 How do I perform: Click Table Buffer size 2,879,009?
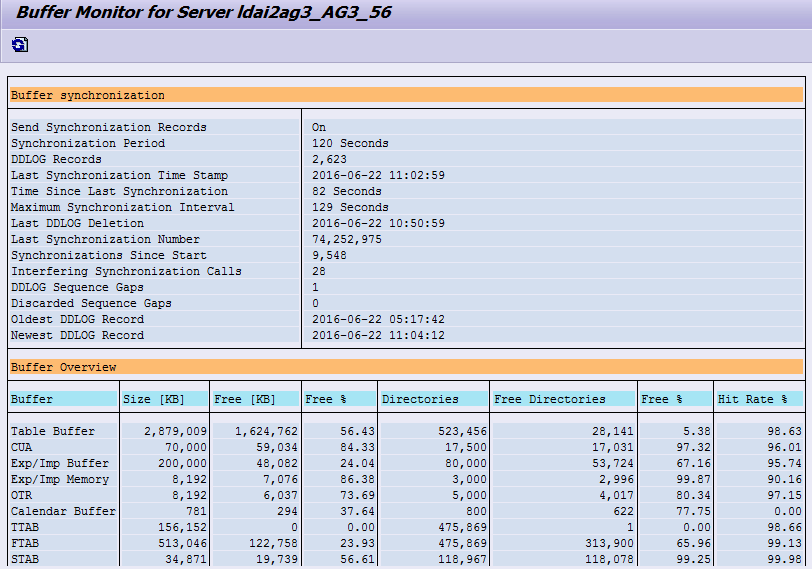[176, 432]
